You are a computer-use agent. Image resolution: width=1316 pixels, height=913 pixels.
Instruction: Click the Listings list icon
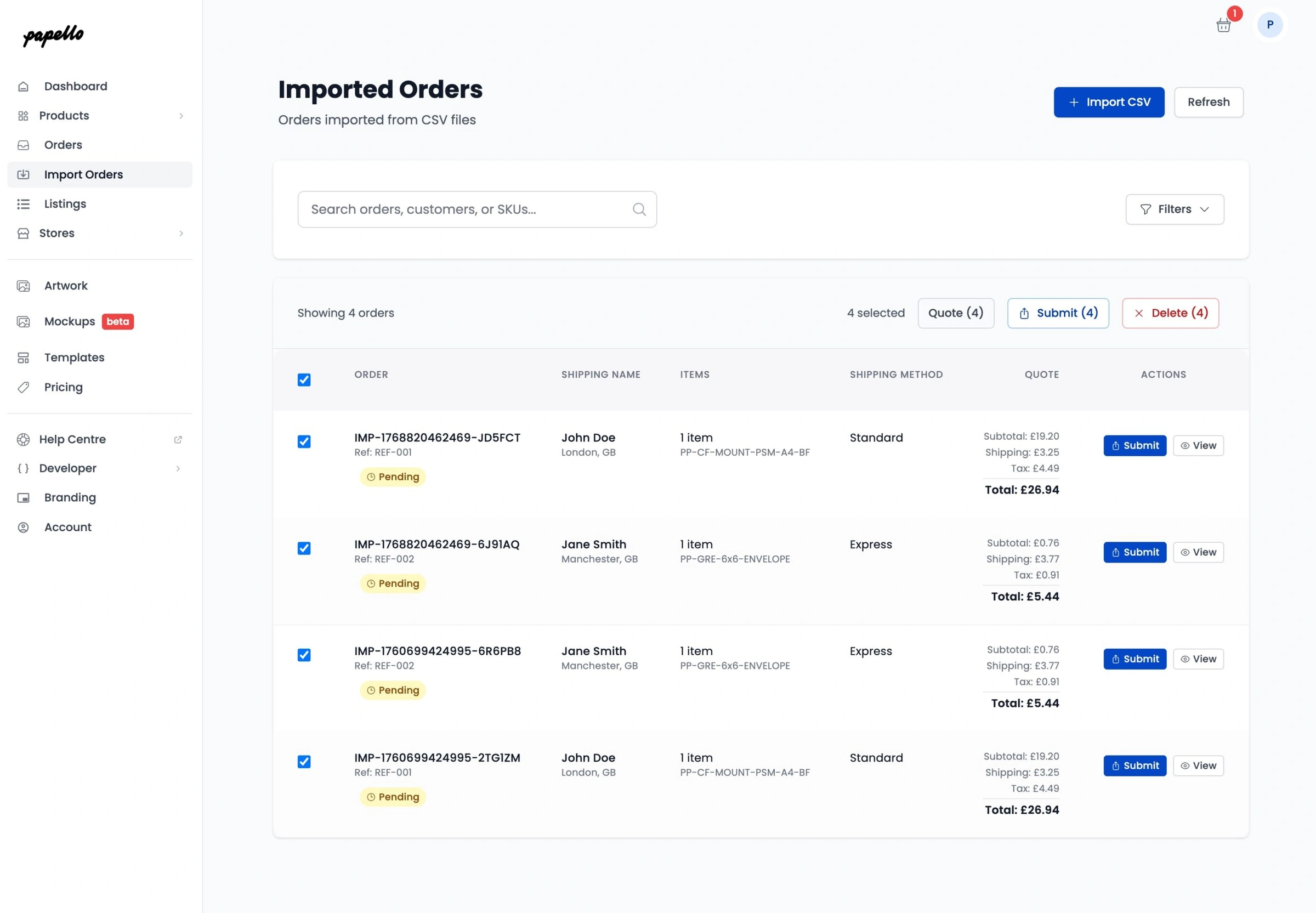(x=24, y=203)
